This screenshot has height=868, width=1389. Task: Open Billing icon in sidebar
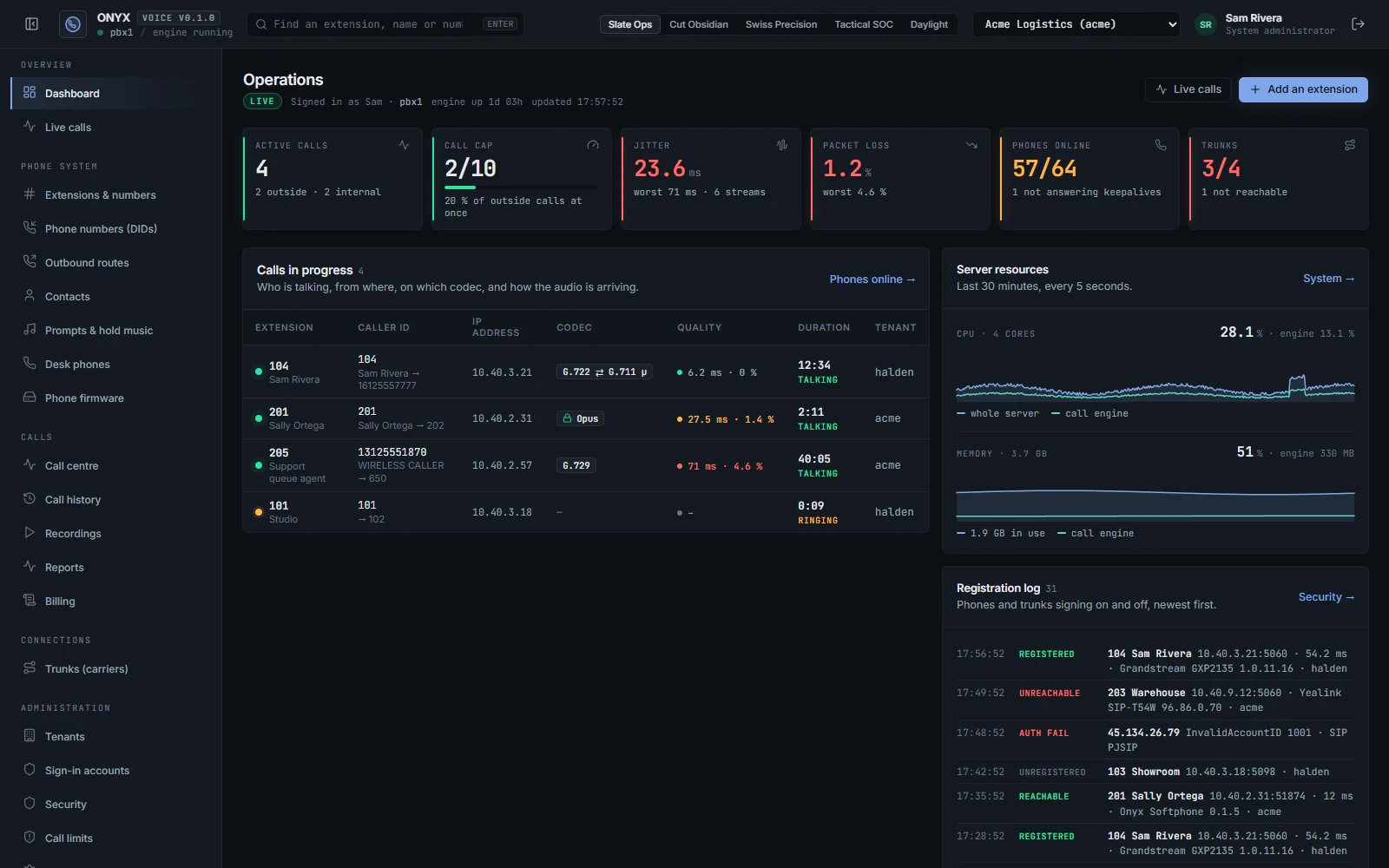coord(30,601)
